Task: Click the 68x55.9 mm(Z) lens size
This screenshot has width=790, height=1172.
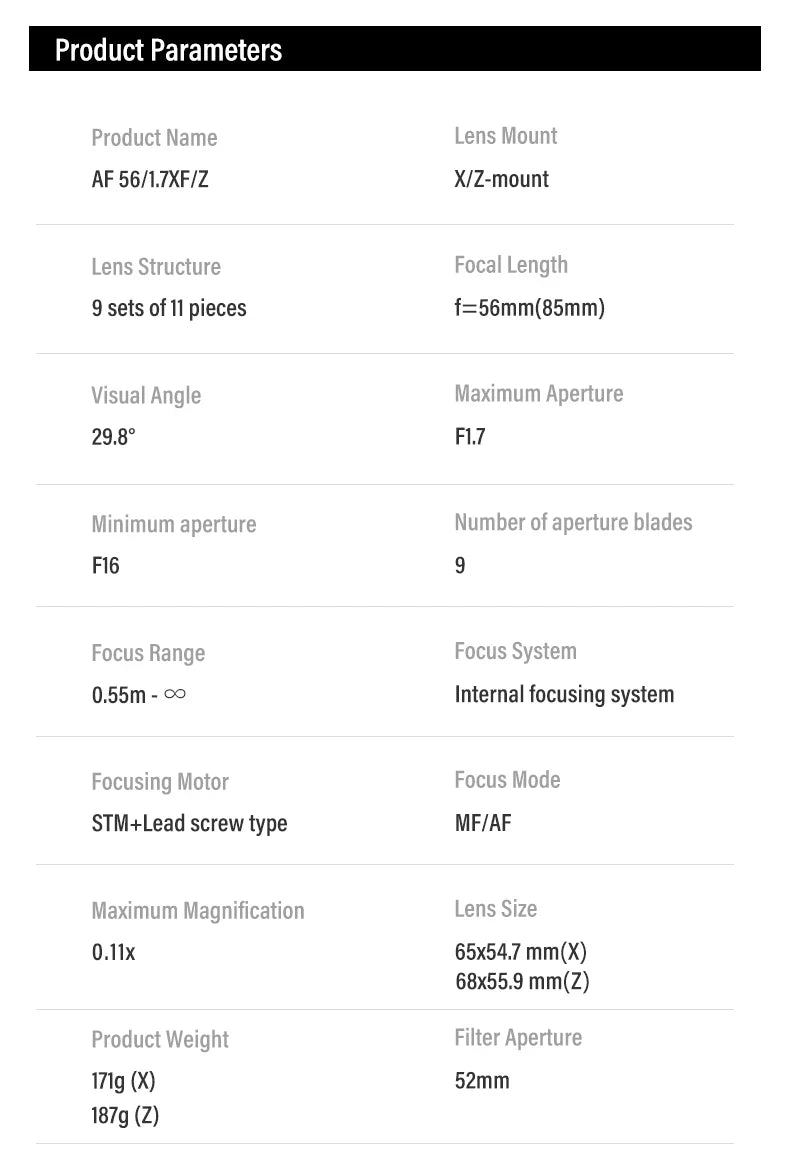Action: [x=522, y=982]
